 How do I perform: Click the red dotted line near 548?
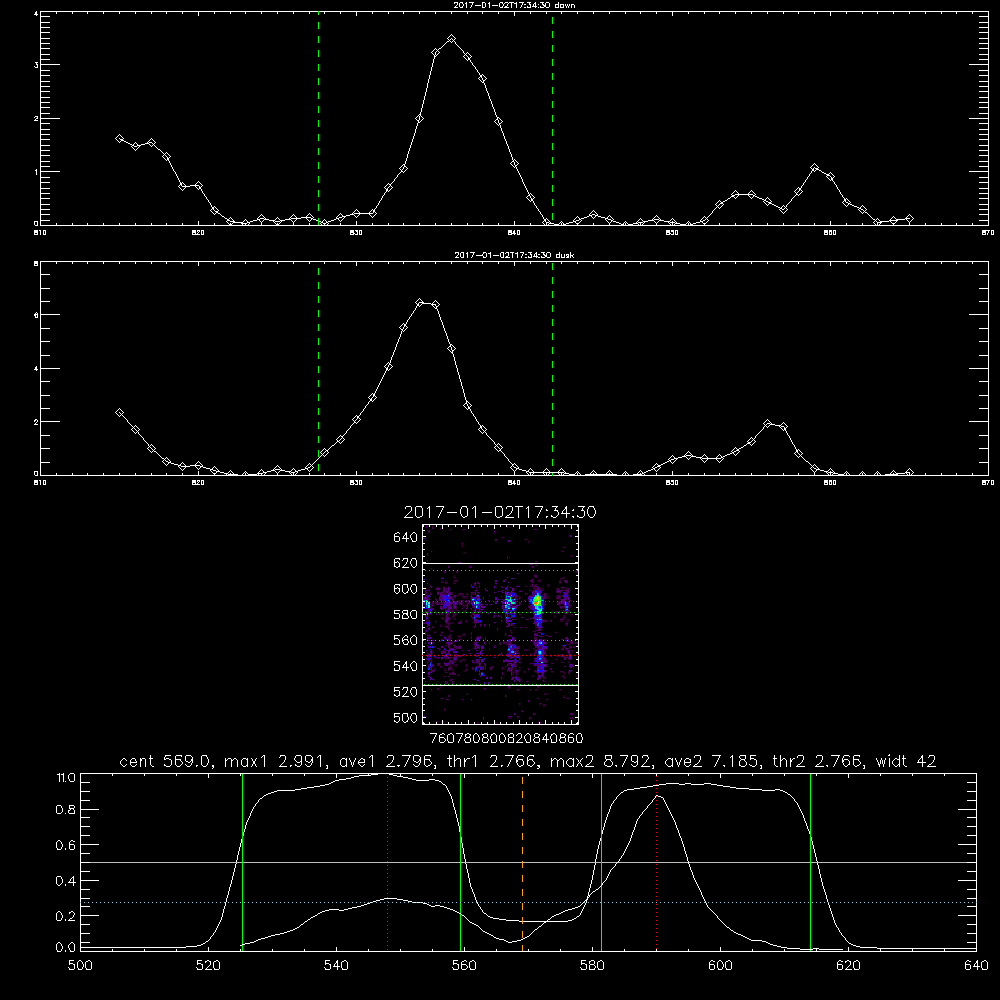387,861
